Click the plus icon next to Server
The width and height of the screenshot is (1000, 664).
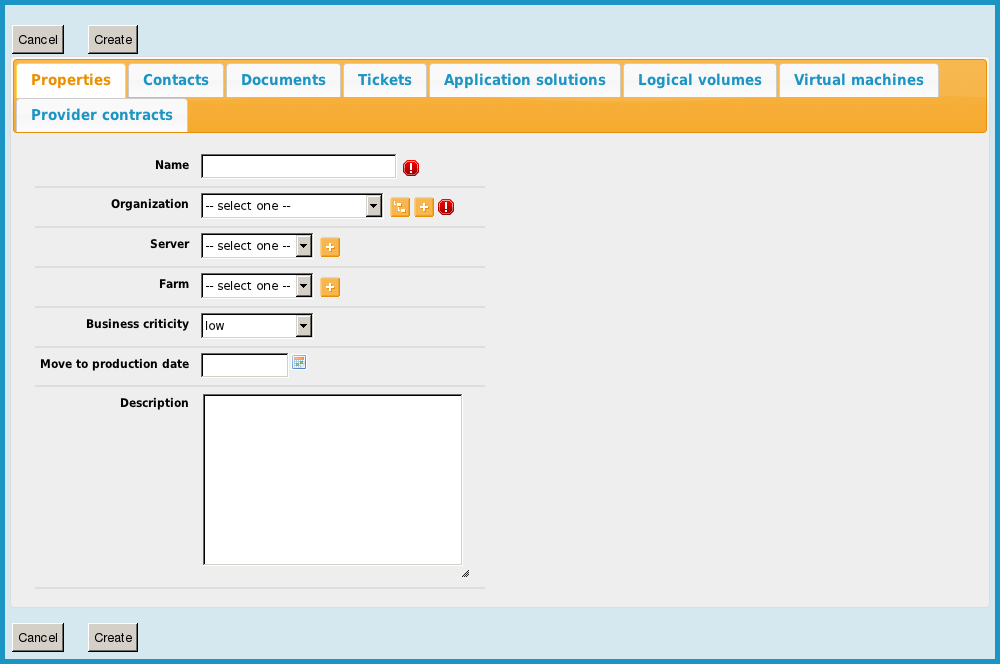coord(330,247)
